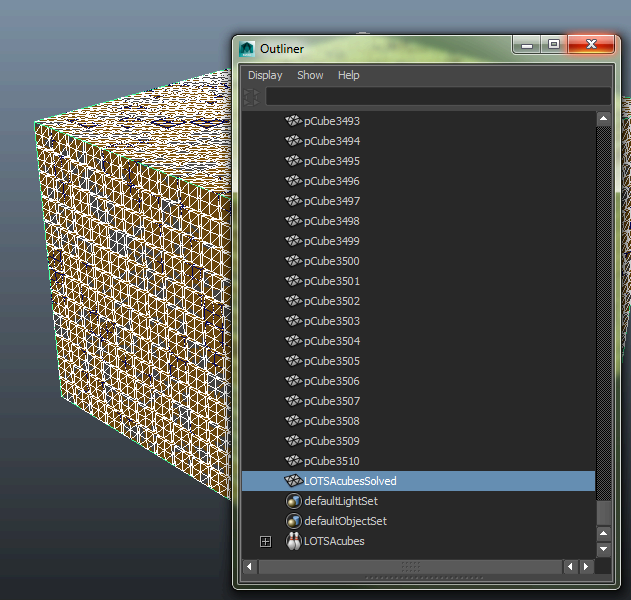
Task: Select the defaultObjectSet label
Action: click(x=345, y=522)
